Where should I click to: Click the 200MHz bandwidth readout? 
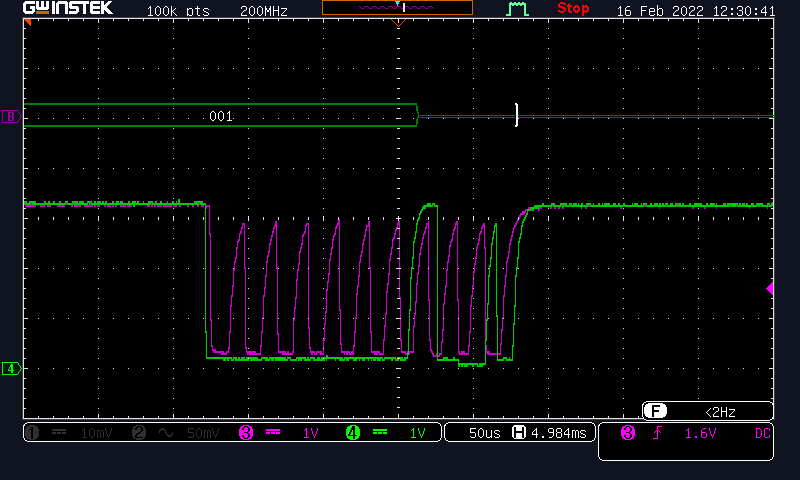(264, 11)
